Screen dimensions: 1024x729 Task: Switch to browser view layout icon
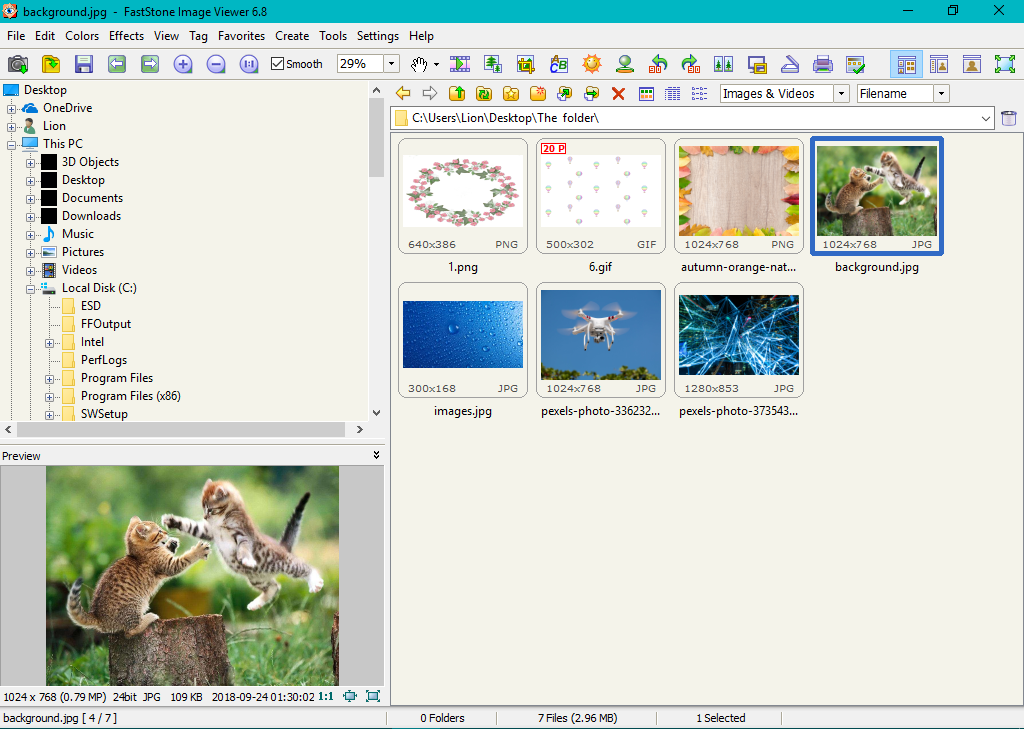(906, 64)
